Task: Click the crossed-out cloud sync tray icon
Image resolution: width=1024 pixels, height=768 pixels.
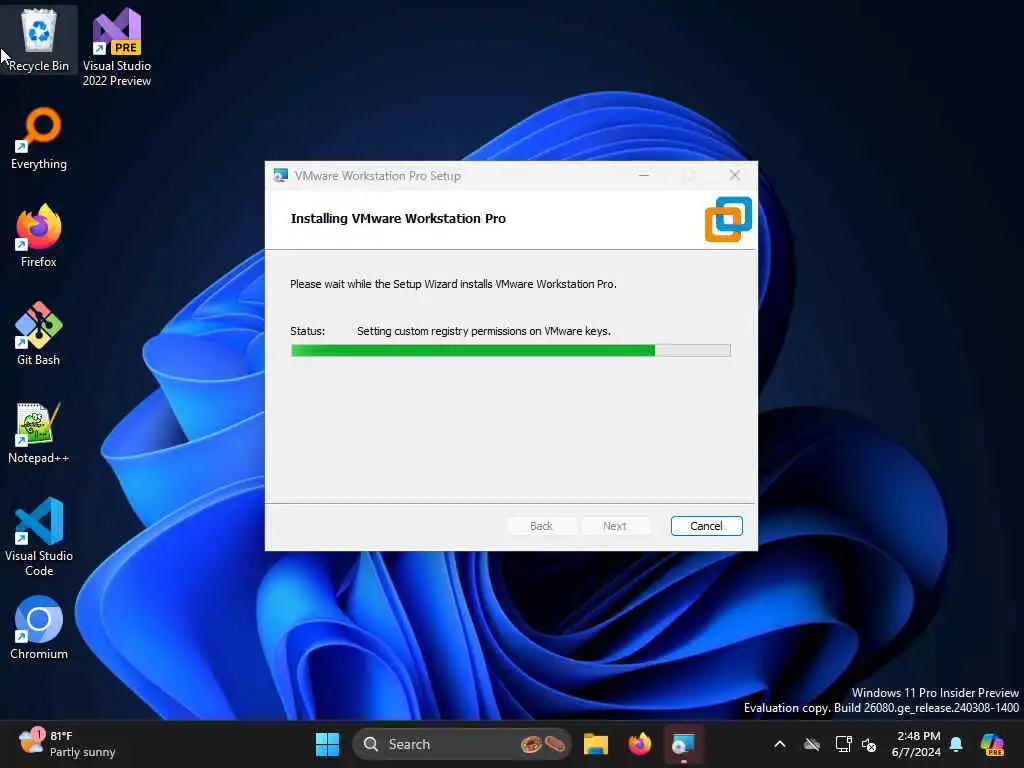Action: click(x=812, y=744)
